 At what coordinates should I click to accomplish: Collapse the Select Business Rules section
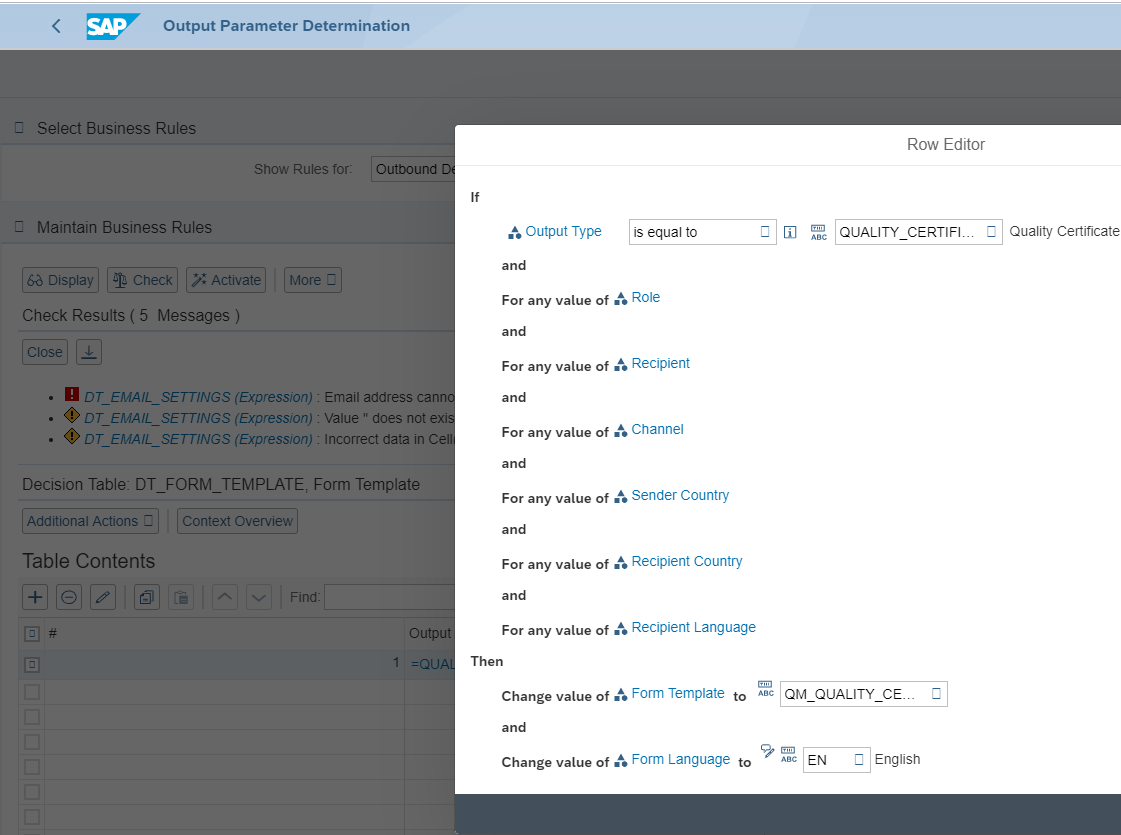(x=19, y=128)
